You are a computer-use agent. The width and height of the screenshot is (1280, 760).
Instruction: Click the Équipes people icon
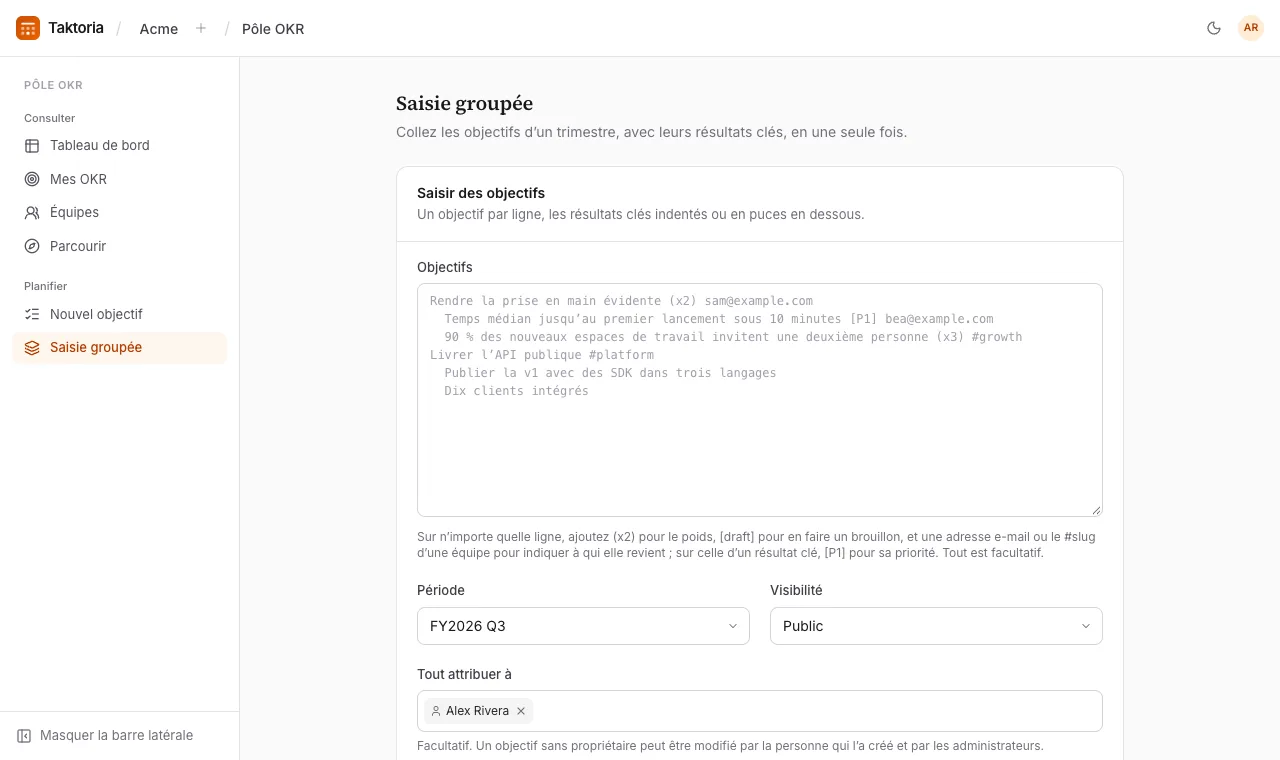point(32,213)
